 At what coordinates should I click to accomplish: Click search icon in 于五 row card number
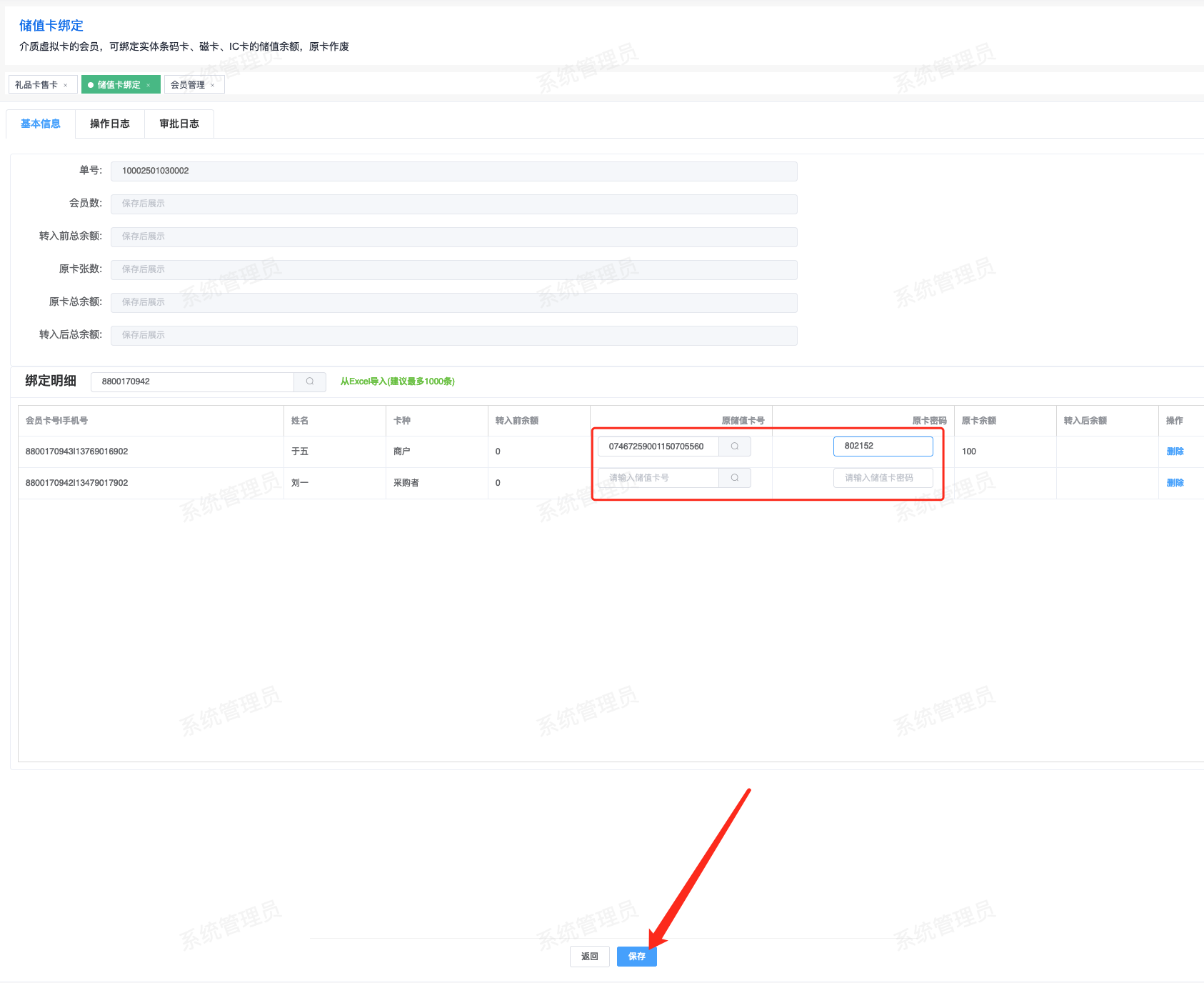pos(735,446)
